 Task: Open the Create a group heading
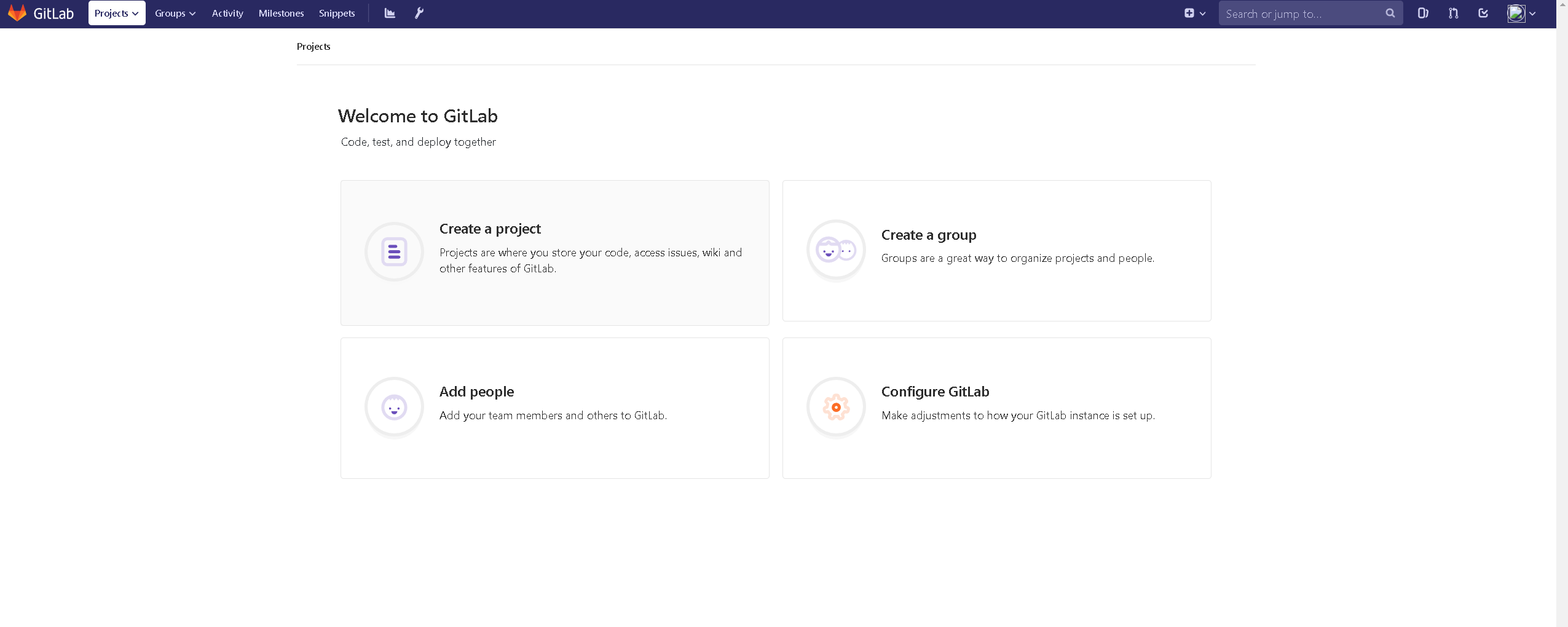coord(929,235)
